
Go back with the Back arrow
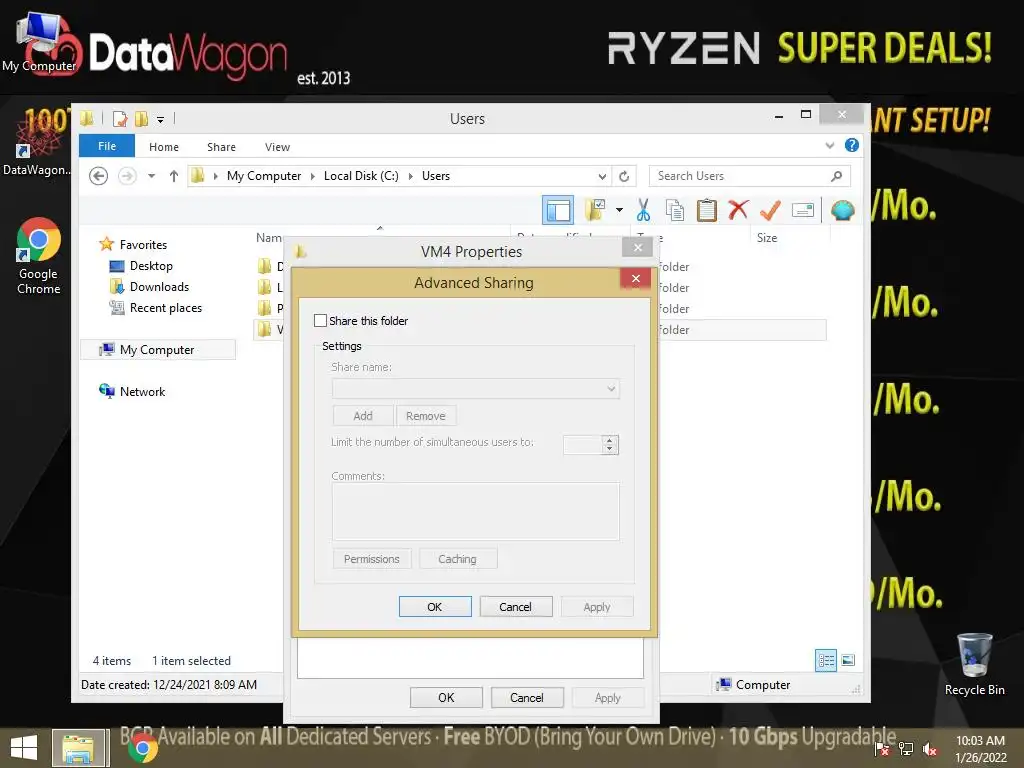point(99,176)
